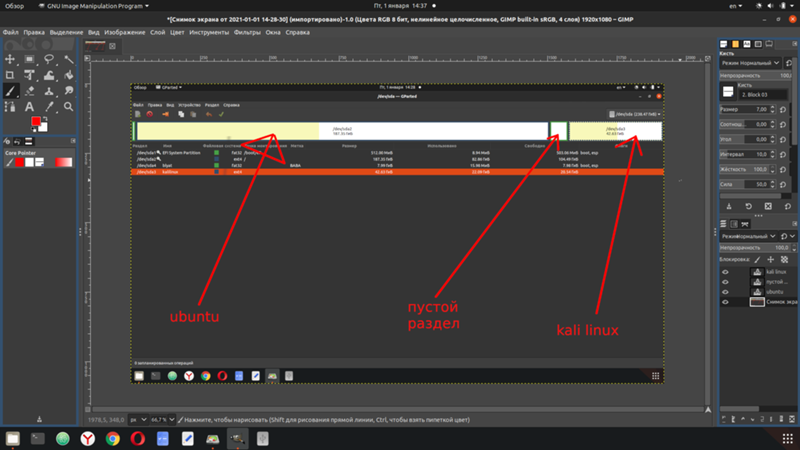Select the Bucket Fill tool
This screenshot has height=450, width=800.
68,76
